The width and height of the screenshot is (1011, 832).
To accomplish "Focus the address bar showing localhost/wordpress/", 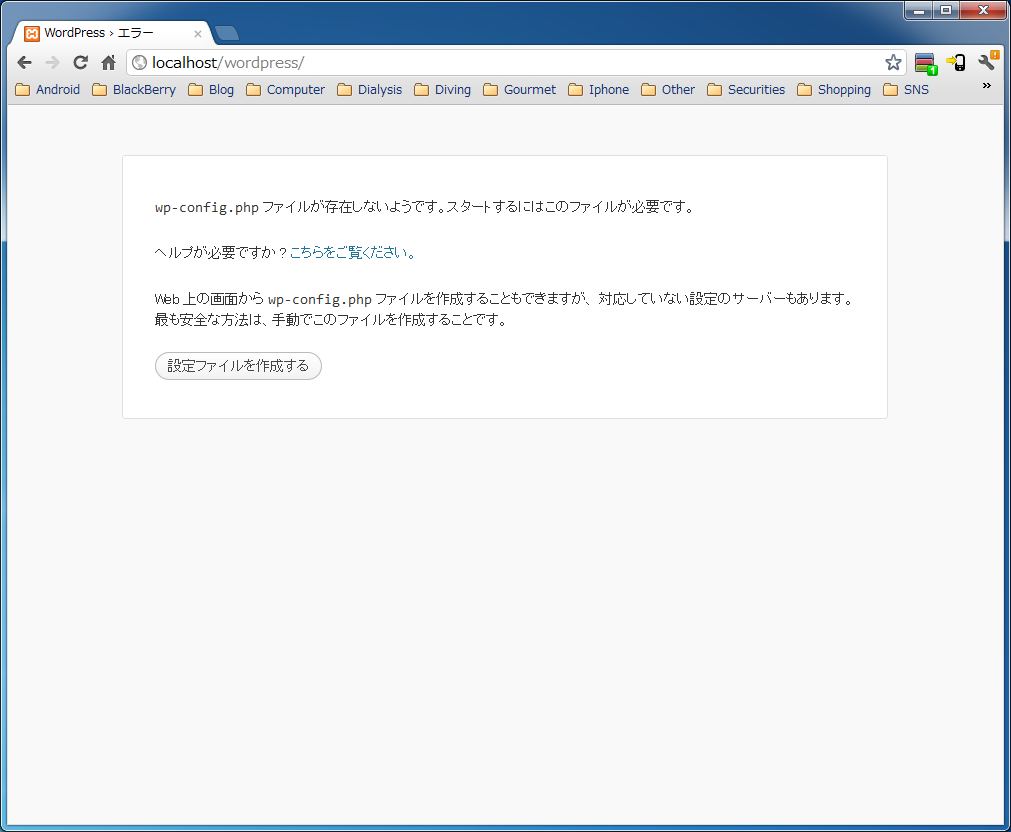I will pyautogui.click(x=516, y=63).
